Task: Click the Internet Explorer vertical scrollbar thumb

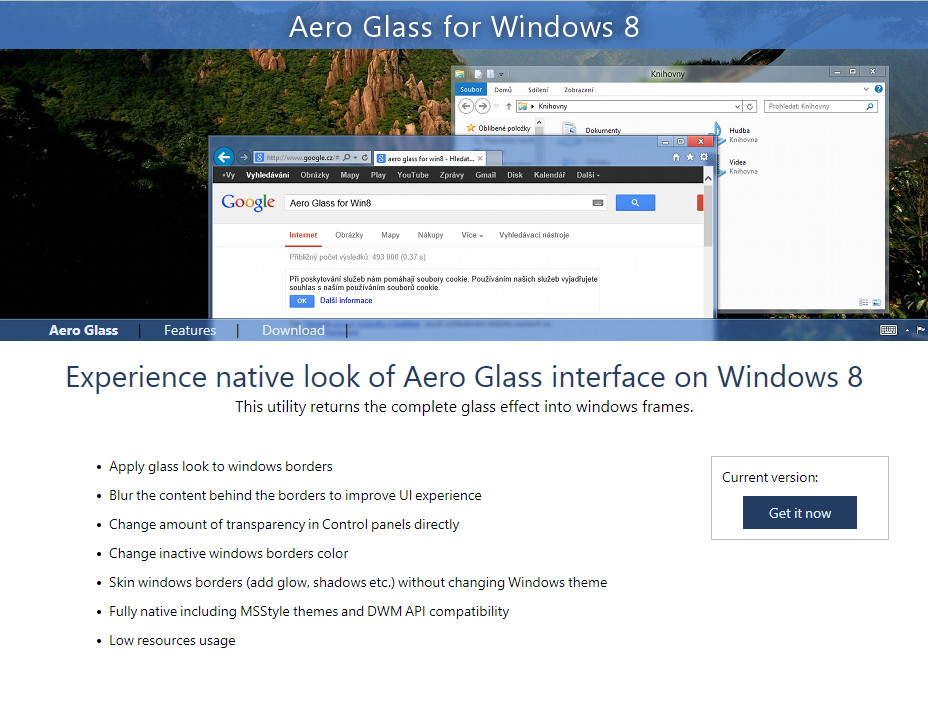Action: coord(708,216)
